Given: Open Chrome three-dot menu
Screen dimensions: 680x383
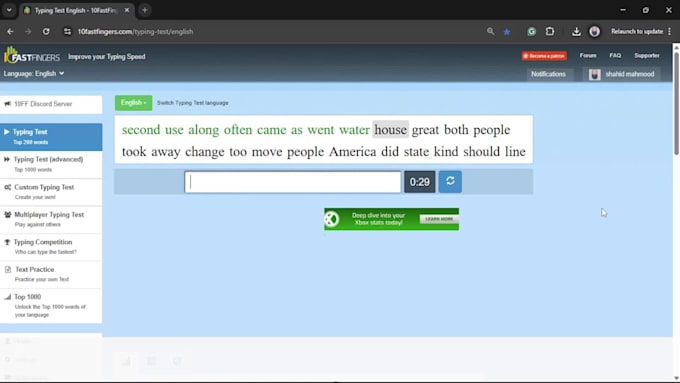Looking at the screenshot, I should point(670,31).
